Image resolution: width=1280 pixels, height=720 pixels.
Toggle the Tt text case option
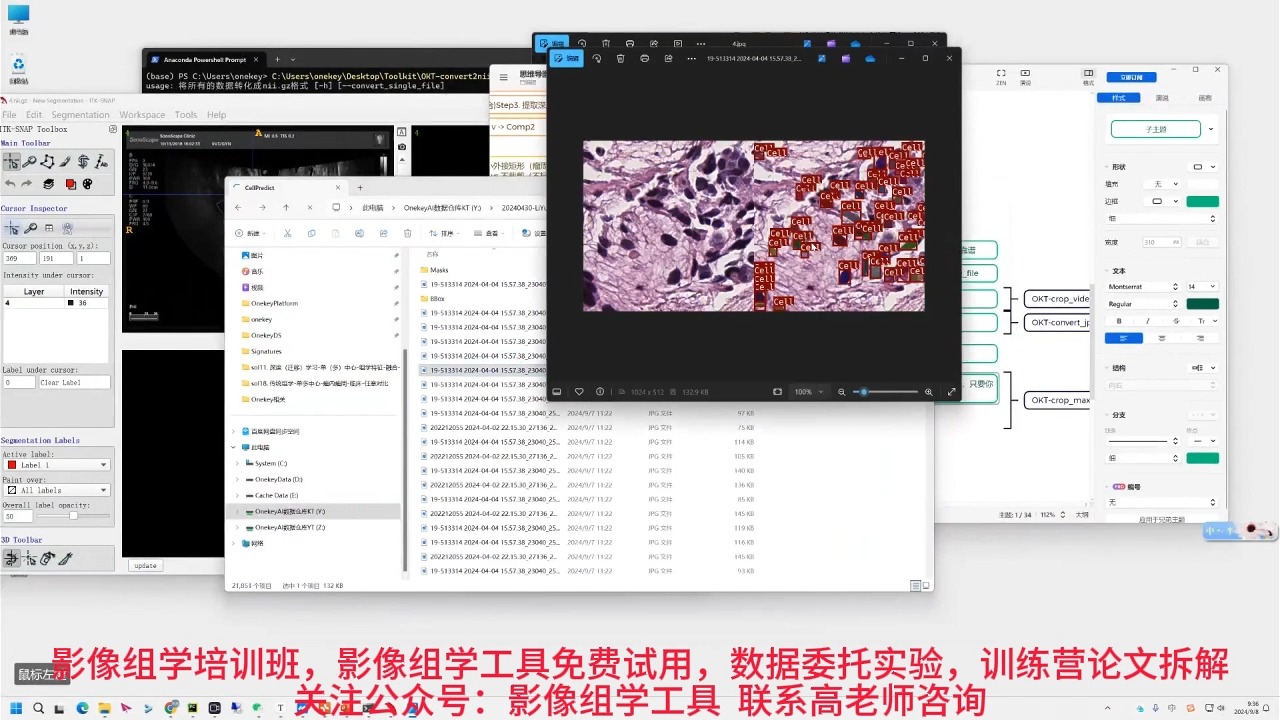pos(1202,321)
